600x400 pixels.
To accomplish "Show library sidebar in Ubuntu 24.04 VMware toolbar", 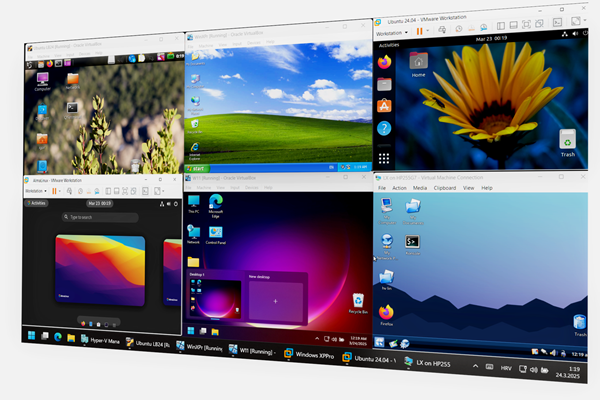I will [x=501, y=26].
